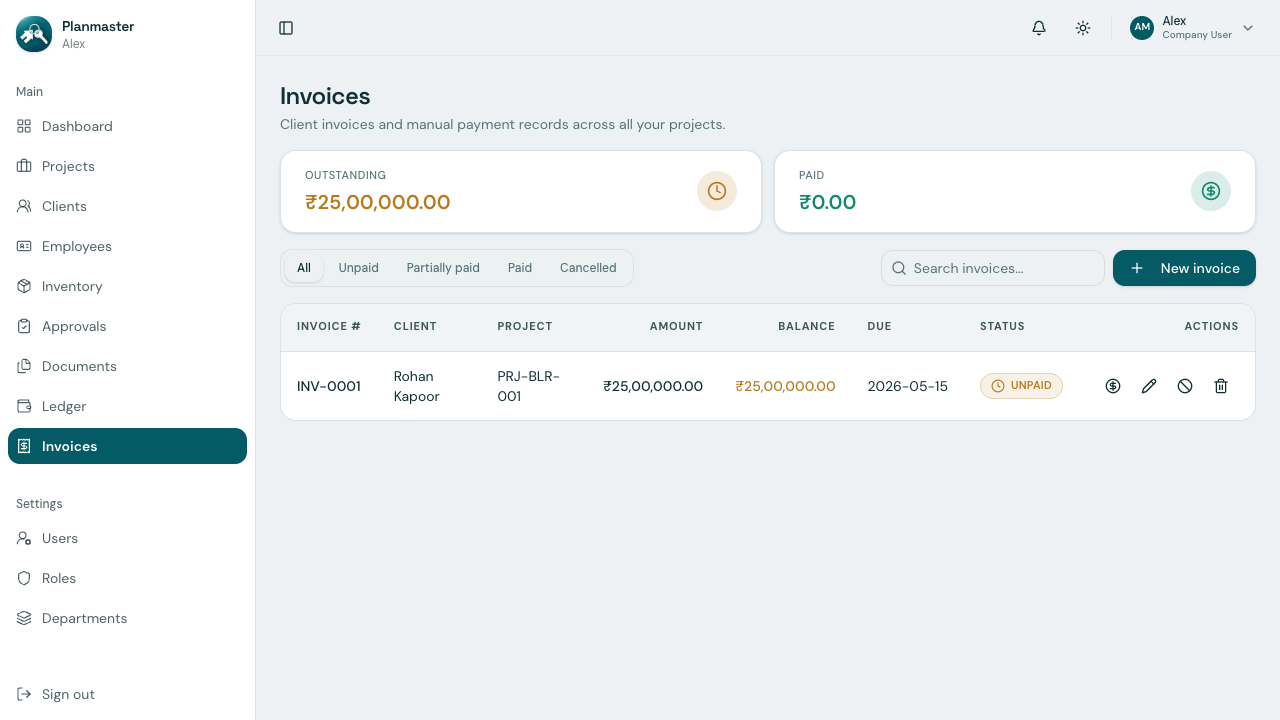1280x720 pixels.
Task: Click the UNPAID status badge
Action: point(1021,386)
